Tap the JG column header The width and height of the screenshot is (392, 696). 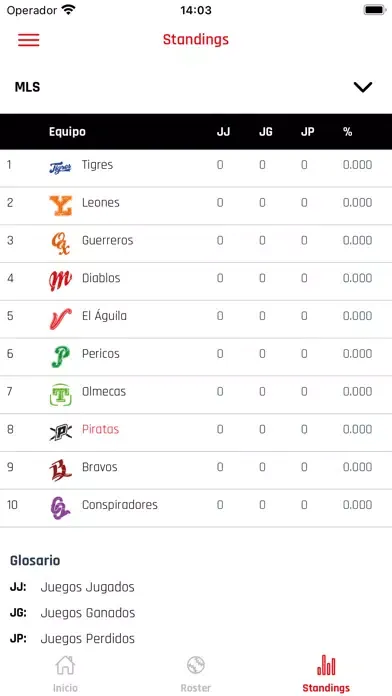[x=265, y=132]
